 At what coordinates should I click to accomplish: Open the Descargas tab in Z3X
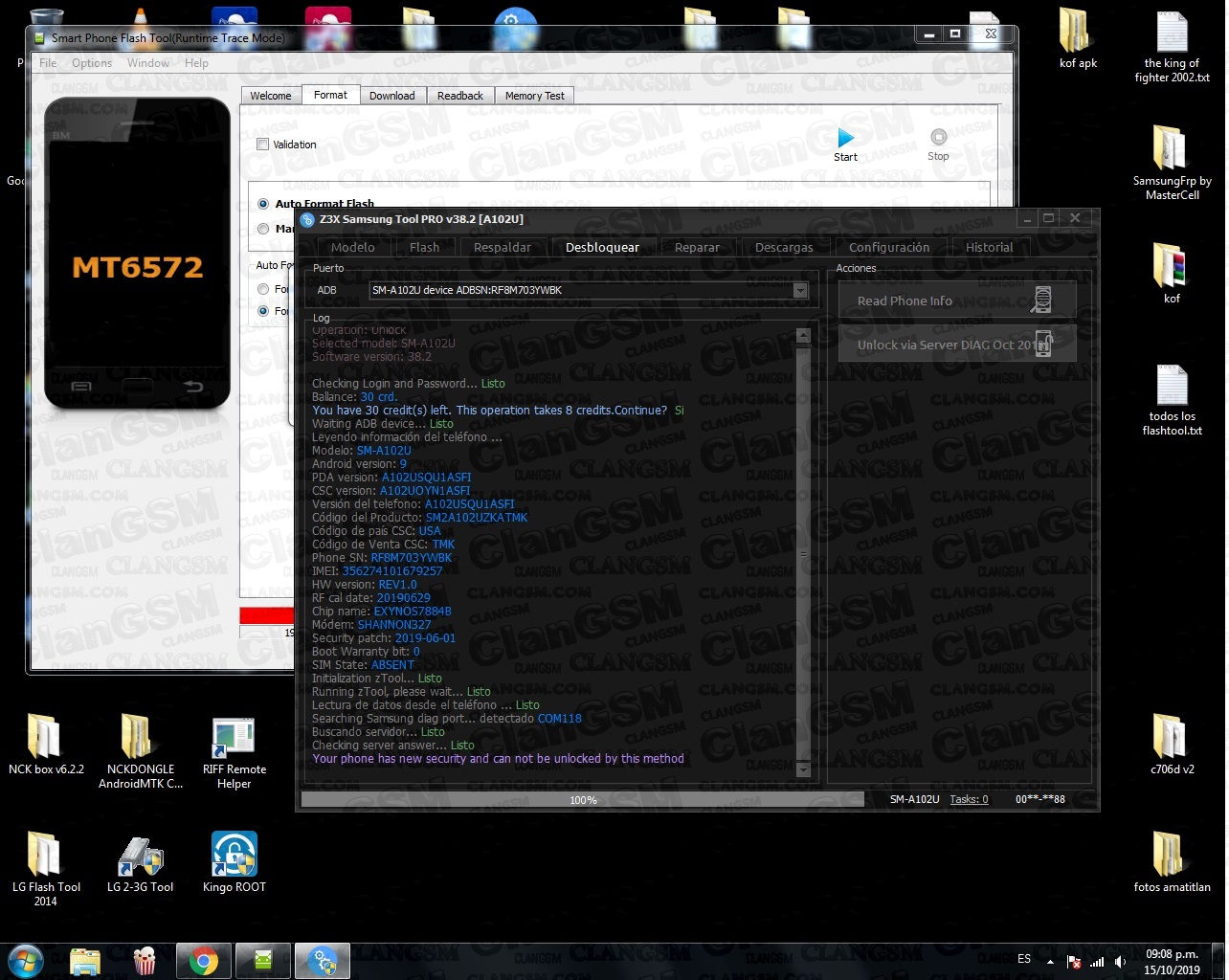pyautogui.click(x=784, y=247)
